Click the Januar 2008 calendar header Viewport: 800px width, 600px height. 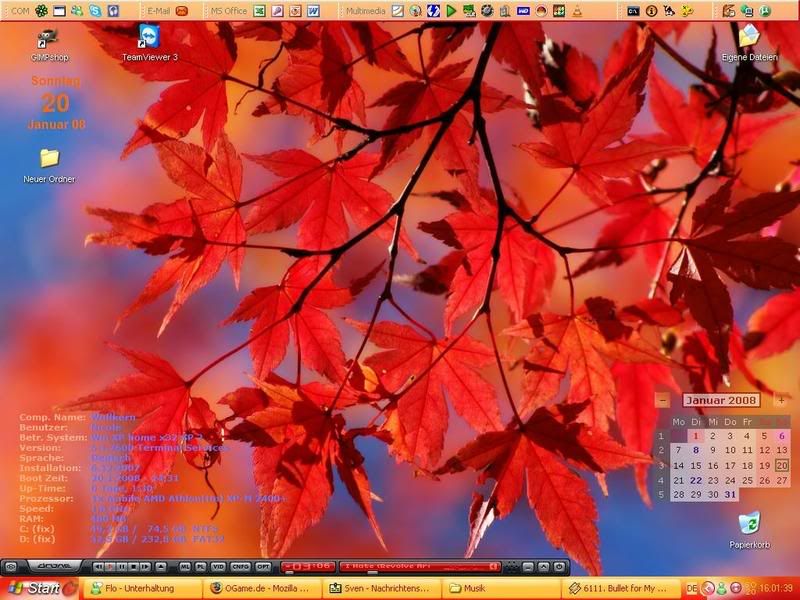point(721,400)
